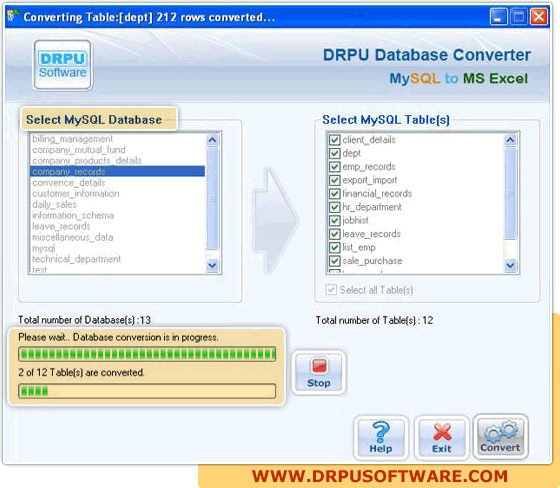Toggle the export_import checkbox

334,180
